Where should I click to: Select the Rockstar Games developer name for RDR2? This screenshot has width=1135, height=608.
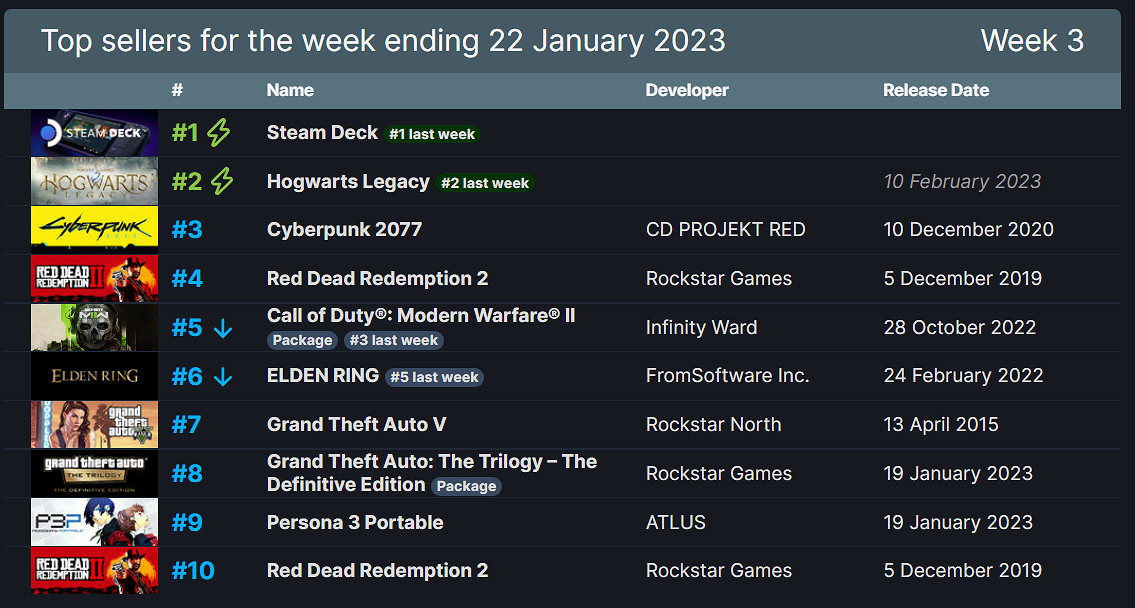point(719,278)
